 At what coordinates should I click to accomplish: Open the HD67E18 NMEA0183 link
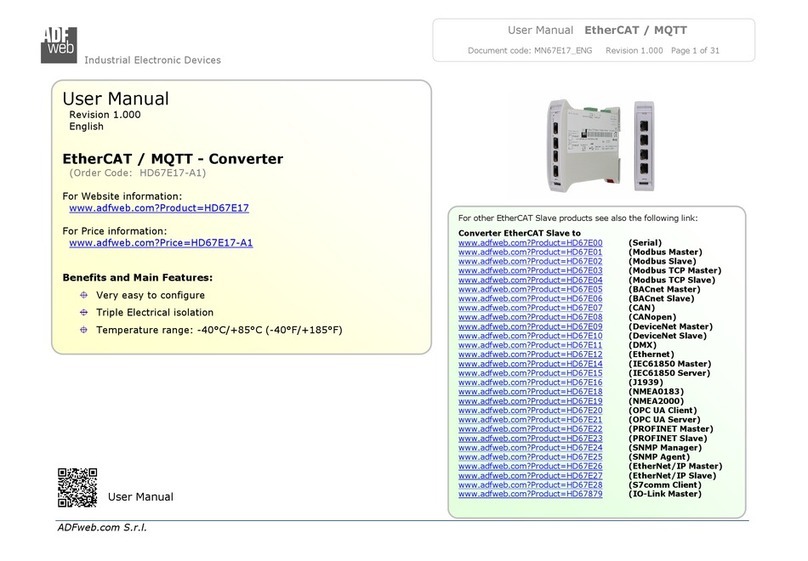530,392
